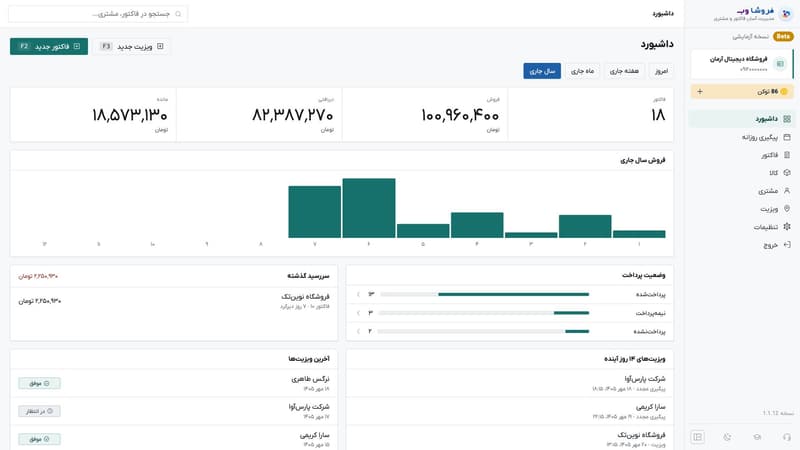Open the فروشگاه نوین‌تک overdue entry
The image size is (800, 450).
[174, 301]
